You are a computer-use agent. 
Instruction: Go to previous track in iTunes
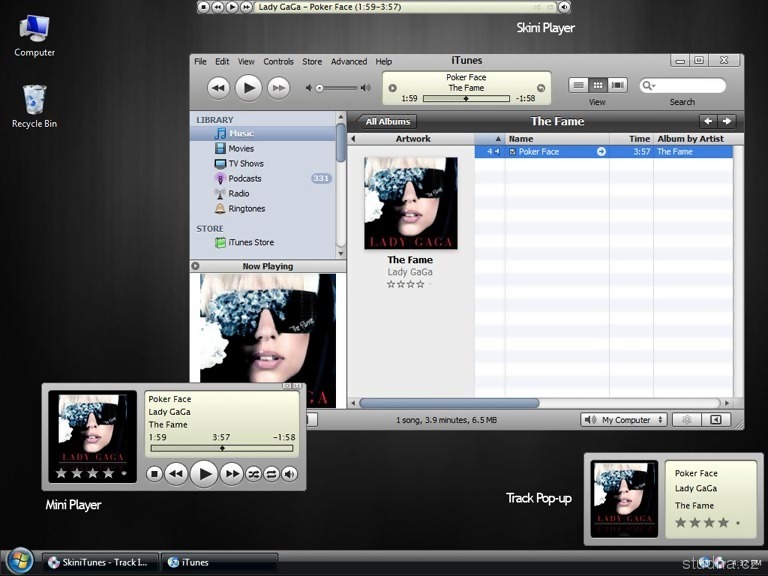pyautogui.click(x=218, y=88)
